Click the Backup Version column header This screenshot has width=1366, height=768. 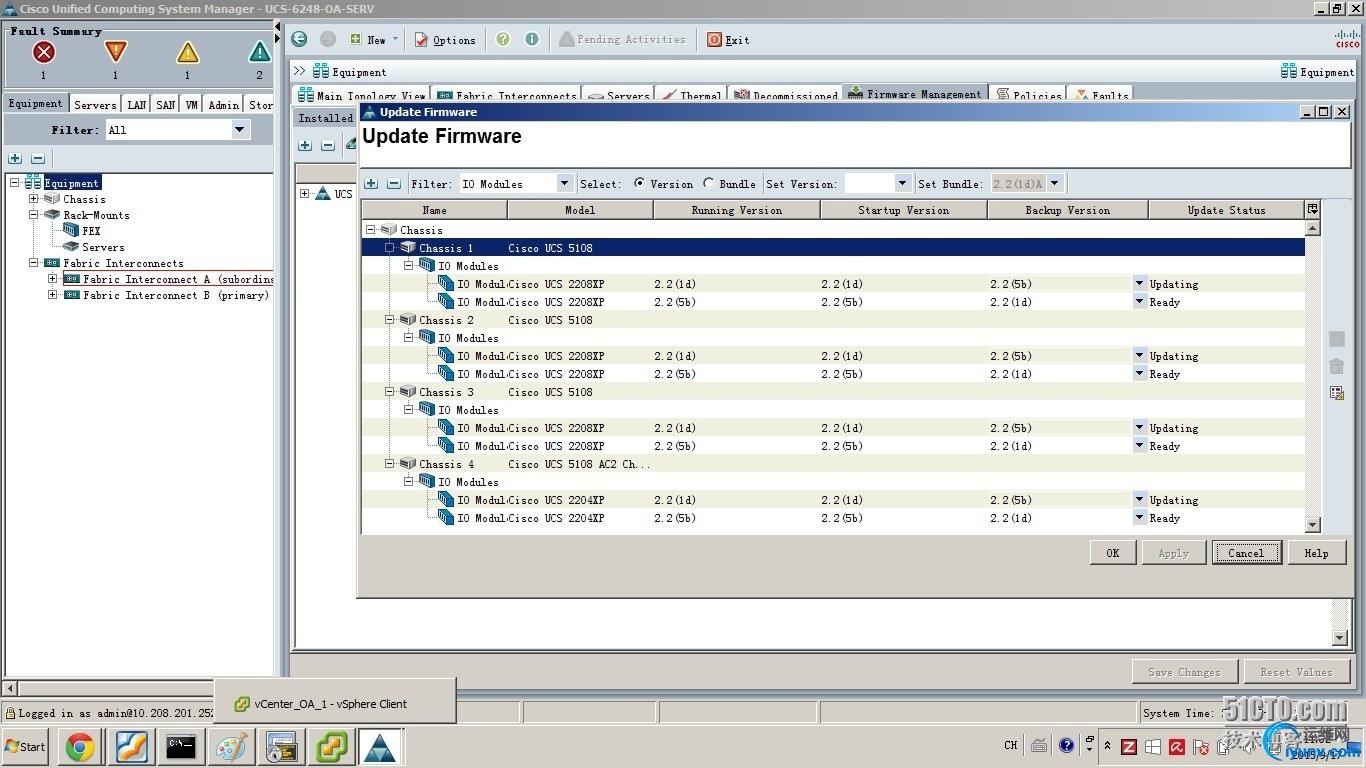coord(1067,210)
